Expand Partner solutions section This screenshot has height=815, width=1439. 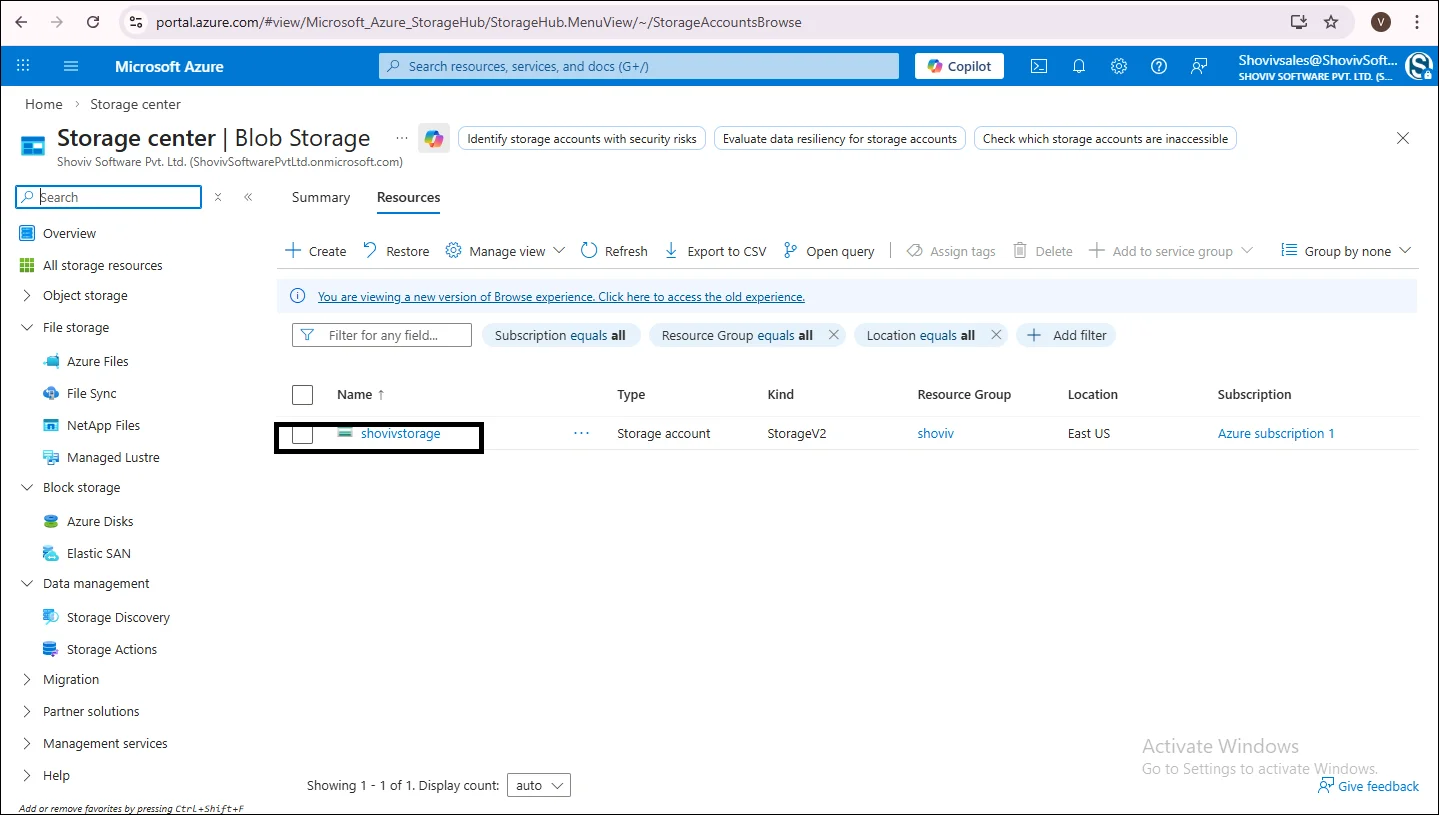[x=27, y=712]
